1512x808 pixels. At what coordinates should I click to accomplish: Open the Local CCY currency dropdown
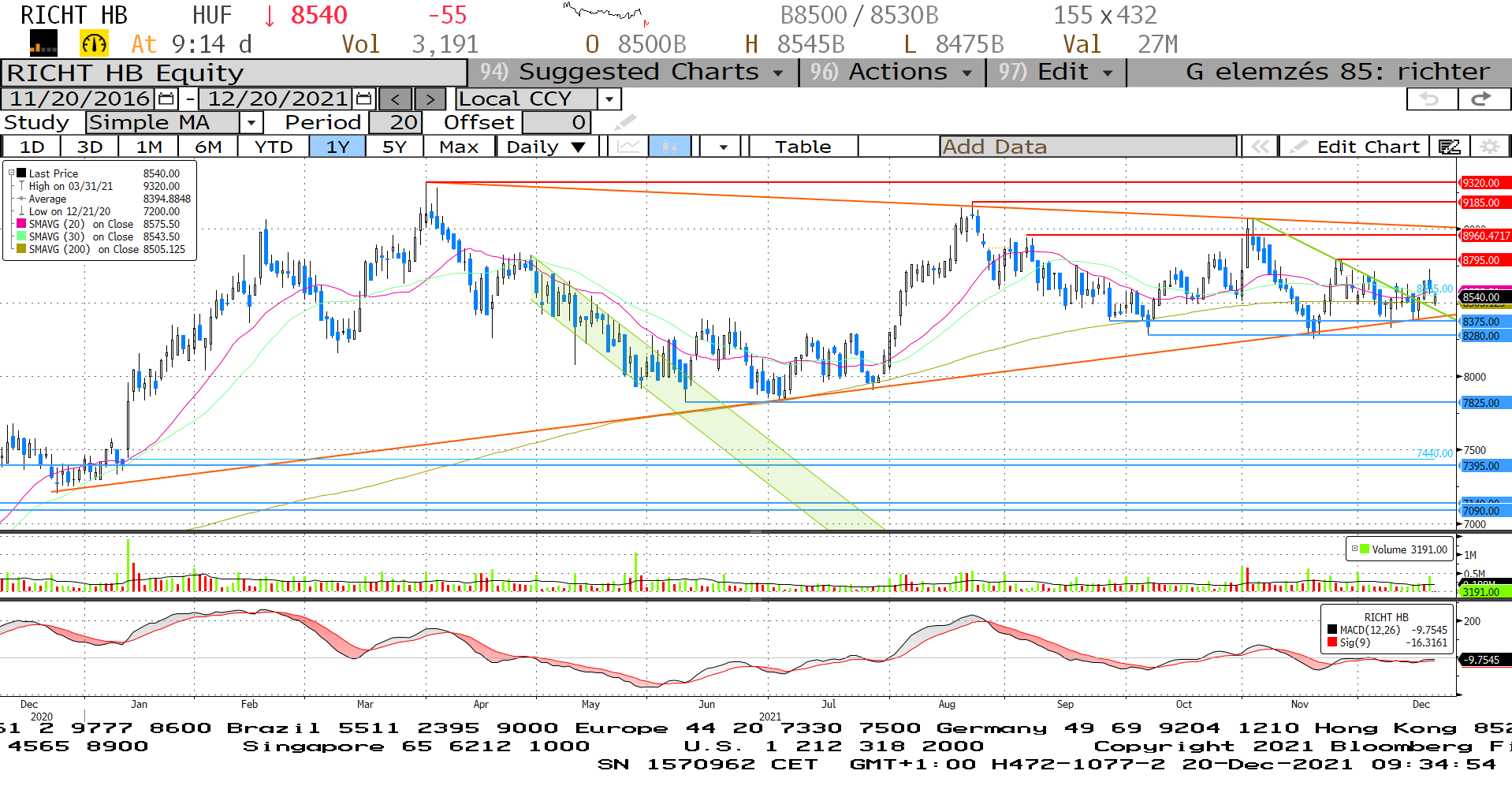(x=609, y=99)
